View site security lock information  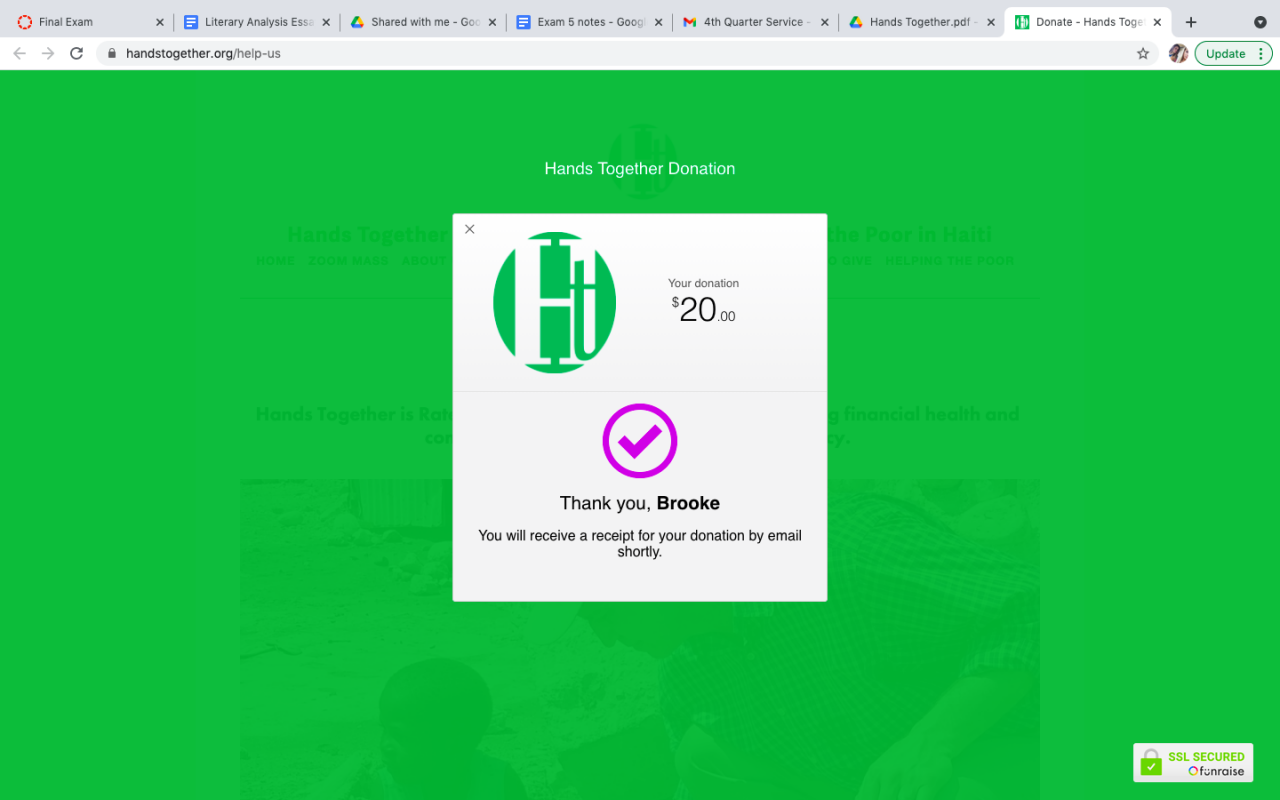pyautogui.click(x=112, y=54)
